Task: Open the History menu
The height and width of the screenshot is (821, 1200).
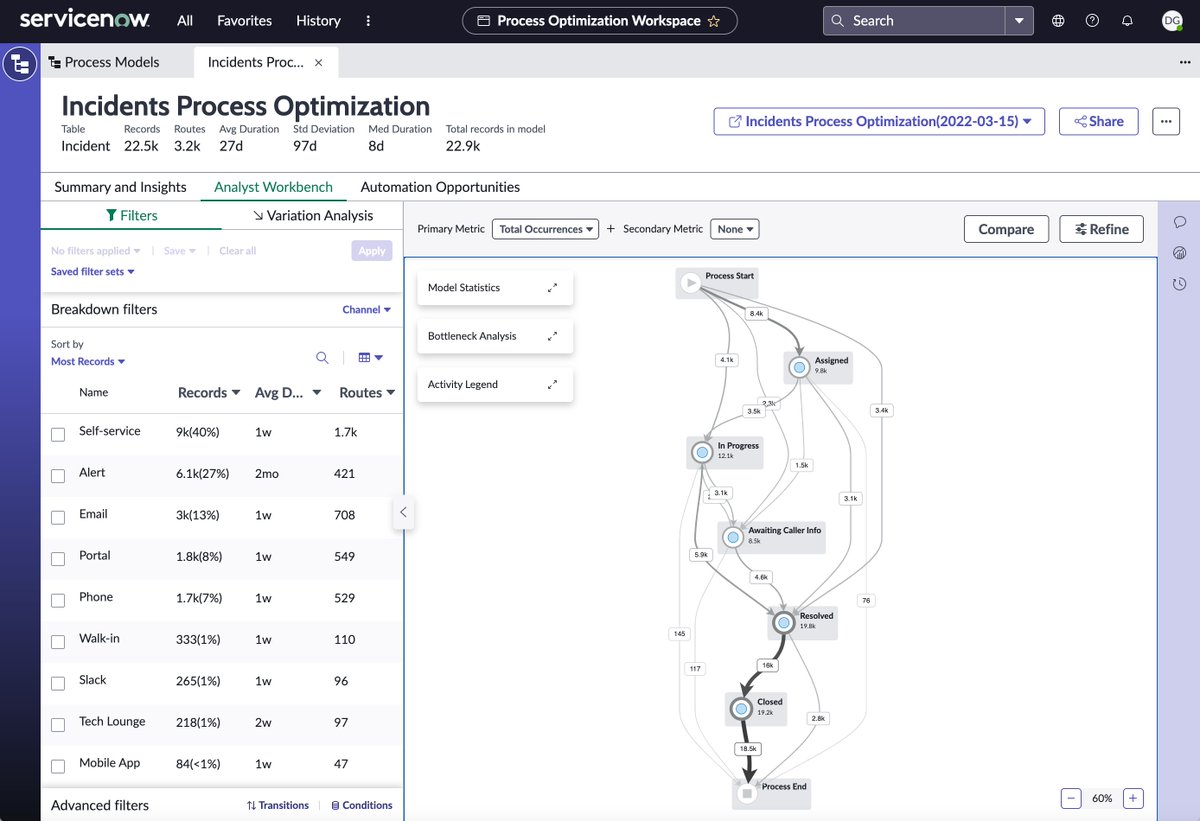Action: (318, 20)
